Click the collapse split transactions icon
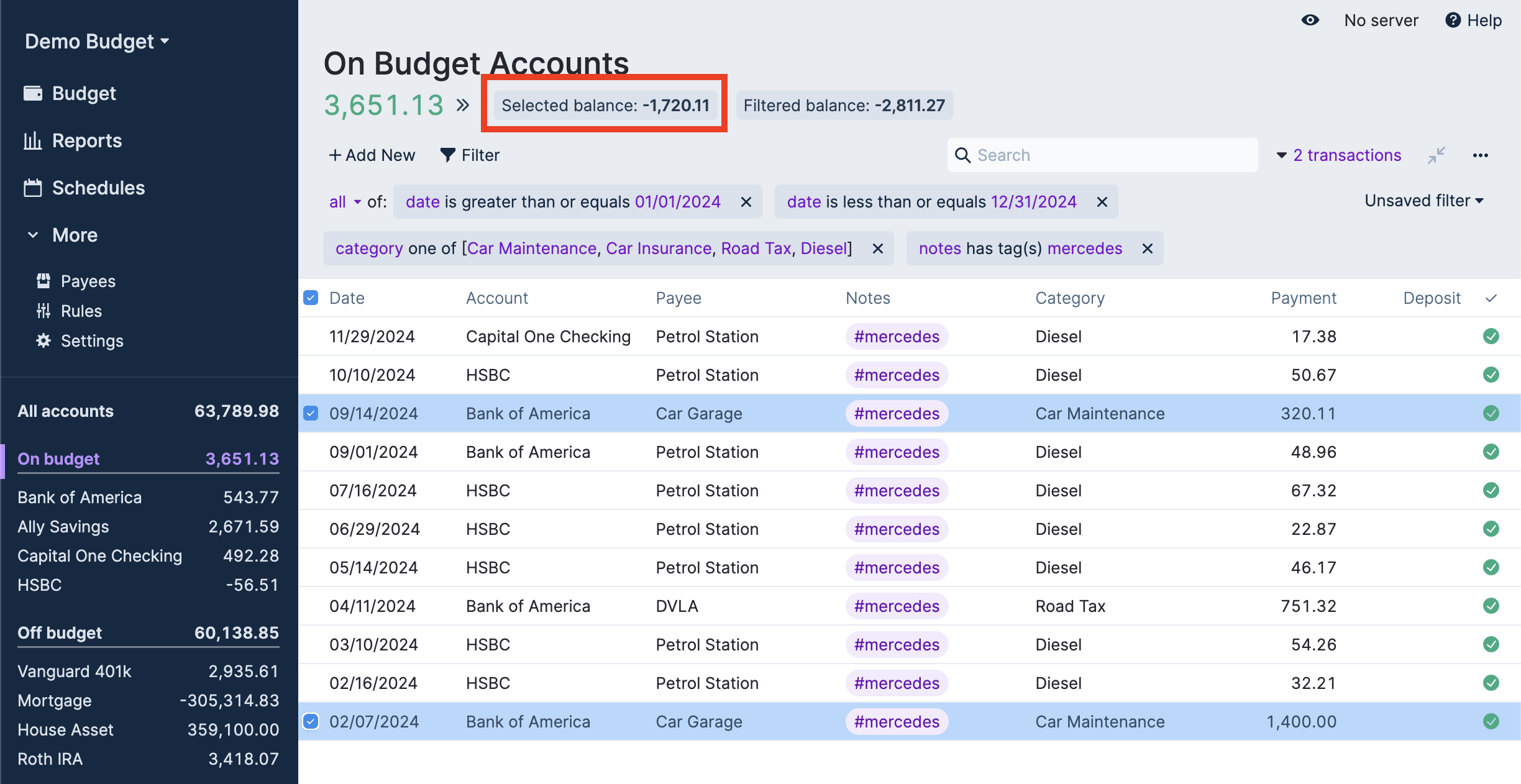 [x=1436, y=155]
